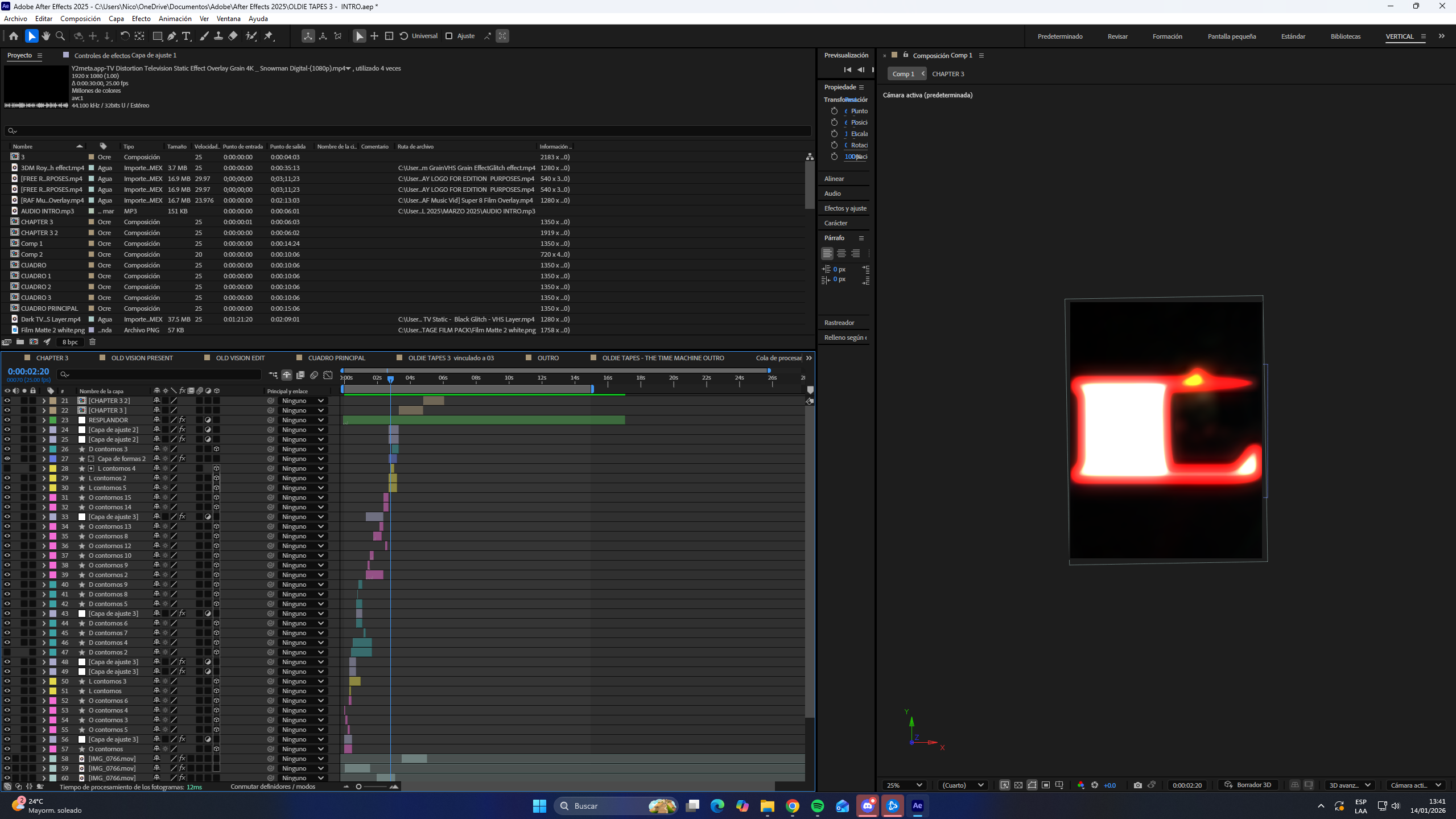Click the Home icon in toolbar
The width and height of the screenshot is (1456, 819).
14,36
